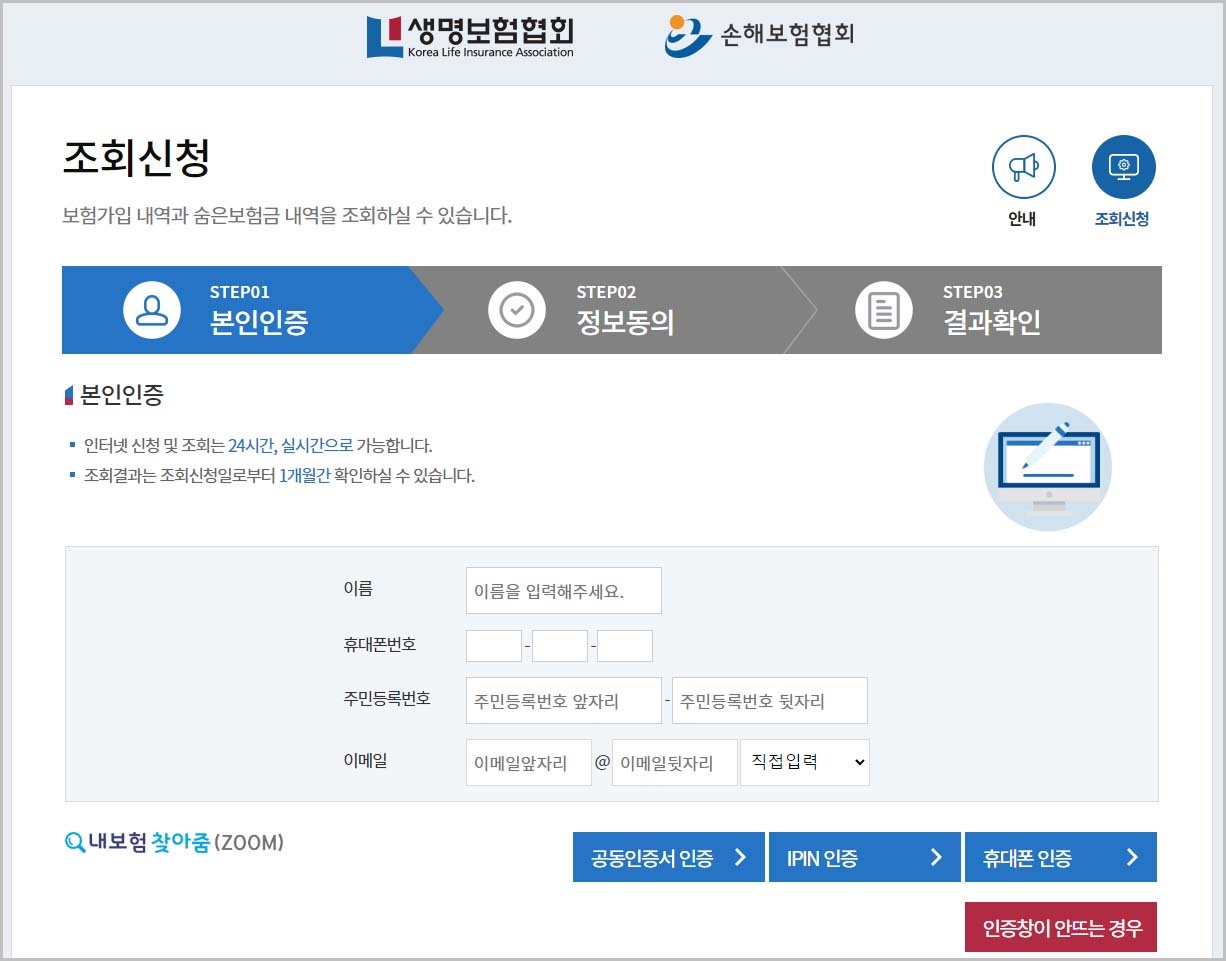Screen dimensions: 1226x961
Task: Focus the 이메일앞자리 field
Action: pos(529,763)
